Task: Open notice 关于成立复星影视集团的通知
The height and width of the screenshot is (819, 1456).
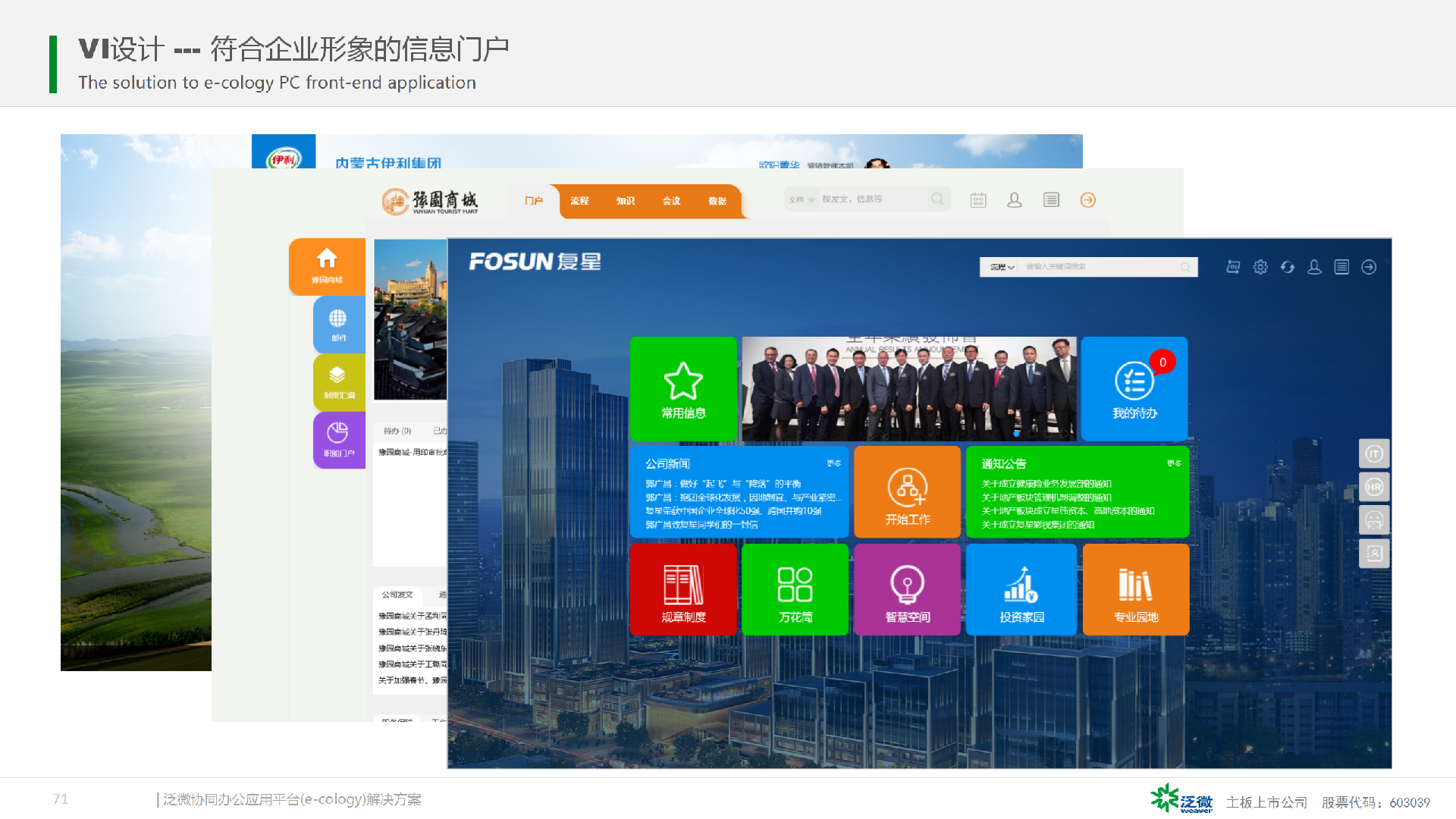Action: click(x=1037, y=525)
